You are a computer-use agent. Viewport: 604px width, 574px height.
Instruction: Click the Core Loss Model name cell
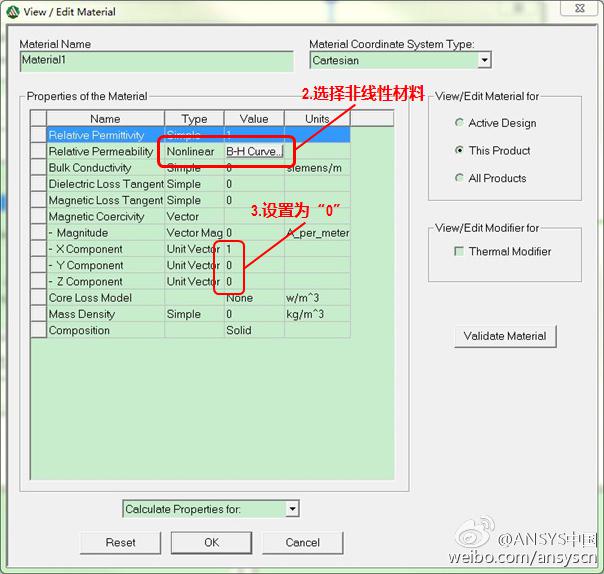tap(105, 298)
